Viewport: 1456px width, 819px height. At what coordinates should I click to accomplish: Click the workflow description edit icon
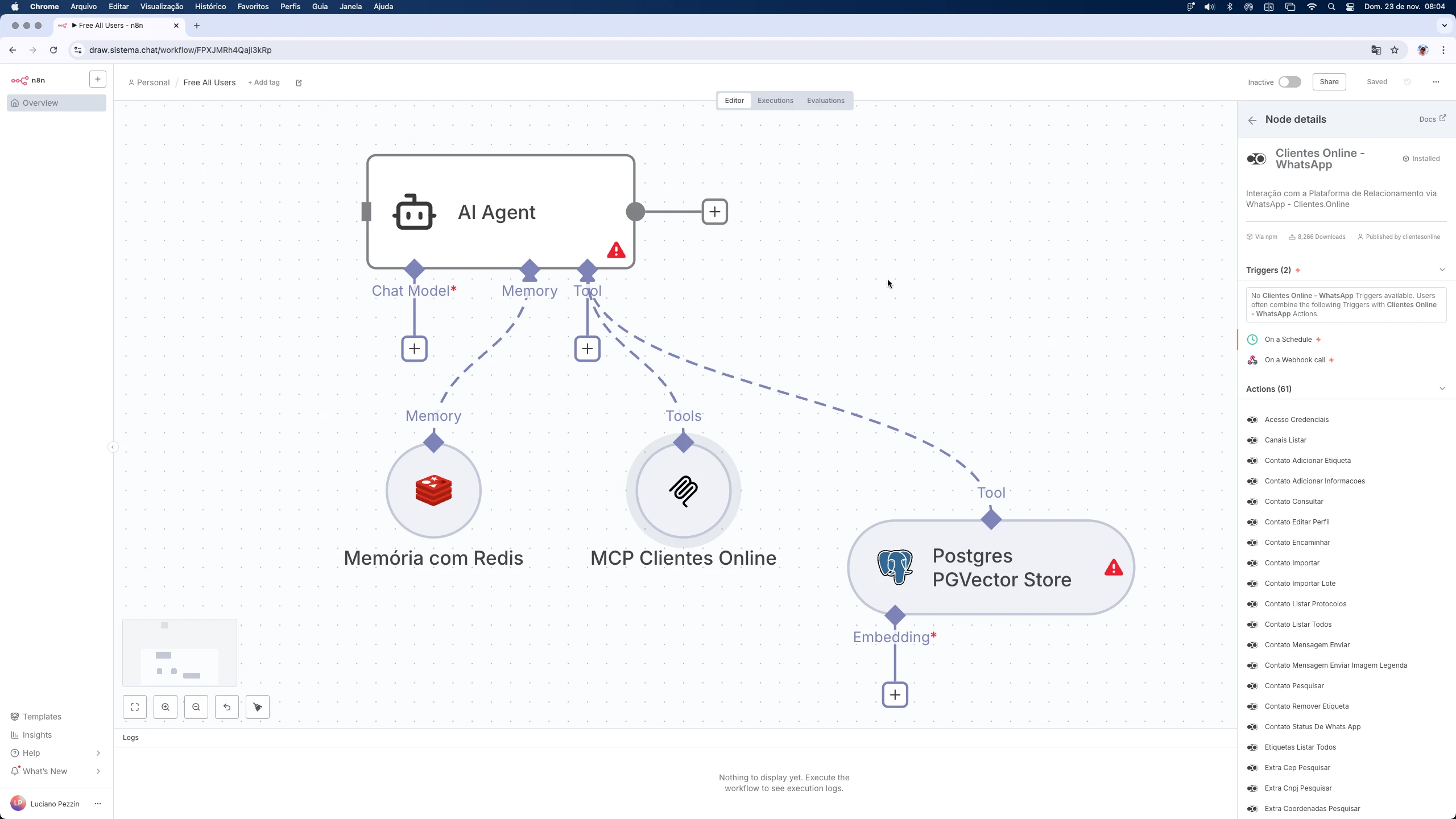(299, 83)
